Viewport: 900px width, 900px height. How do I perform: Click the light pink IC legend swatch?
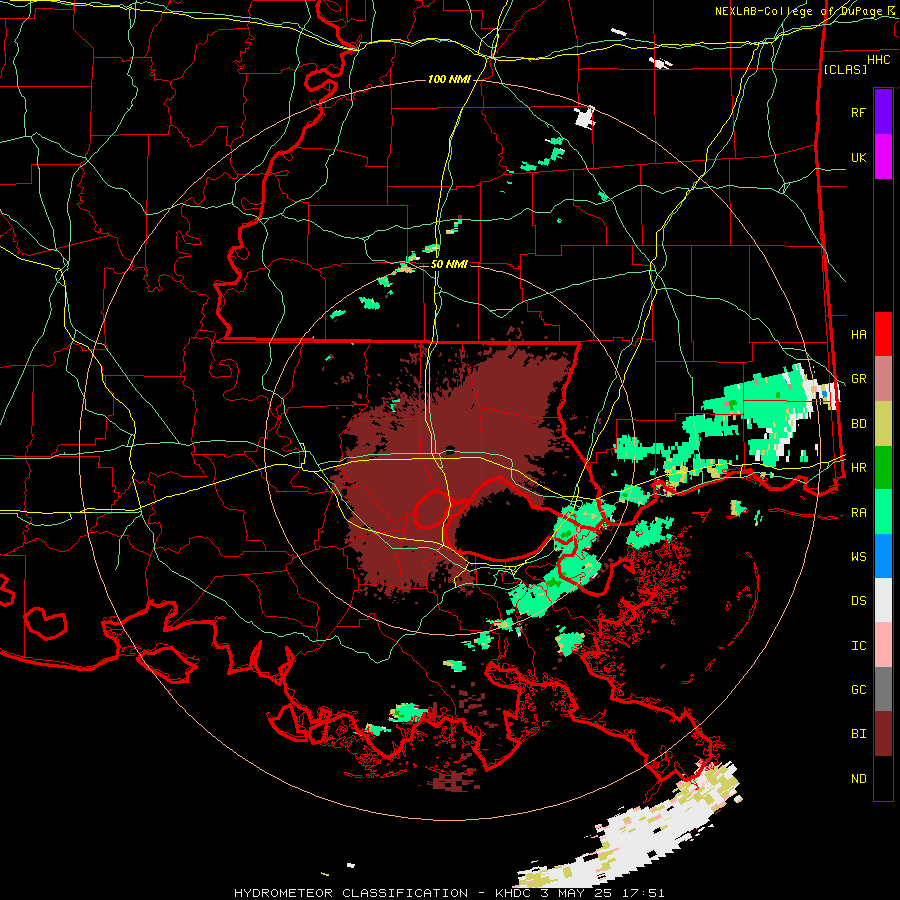pos(883,645)
